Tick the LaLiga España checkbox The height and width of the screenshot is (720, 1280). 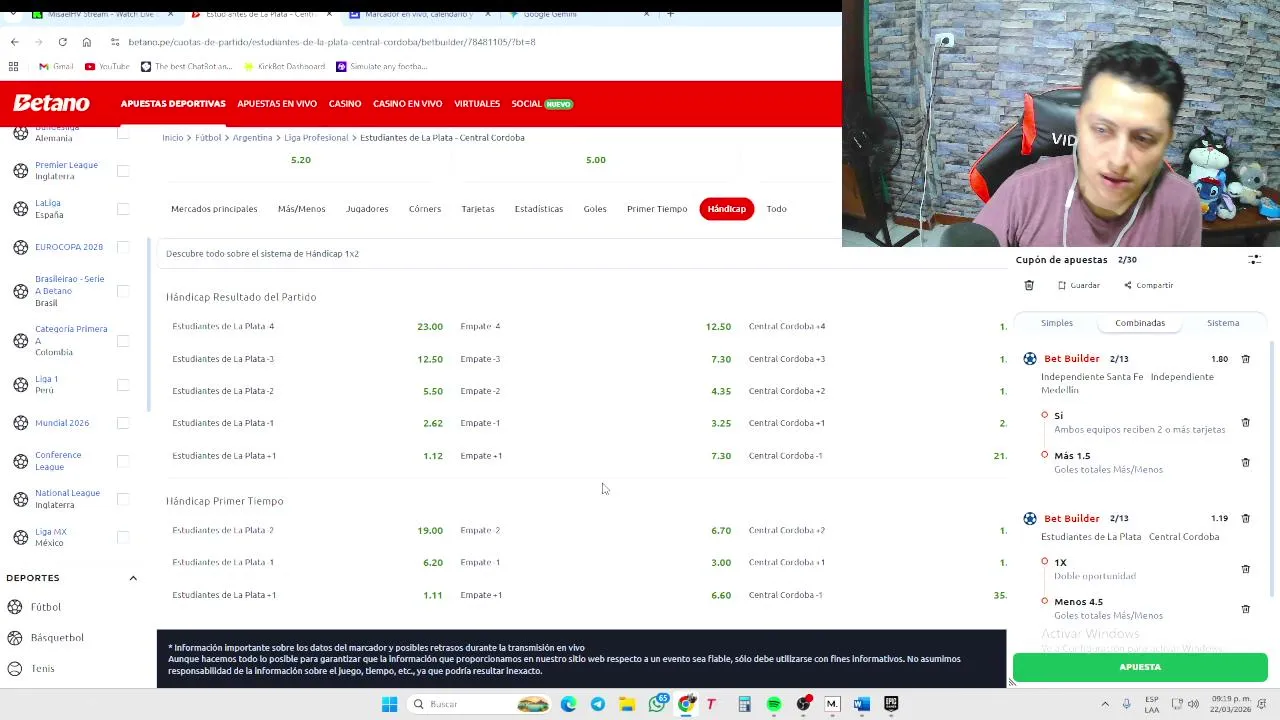pyautogui.click(x=123, y=209)
